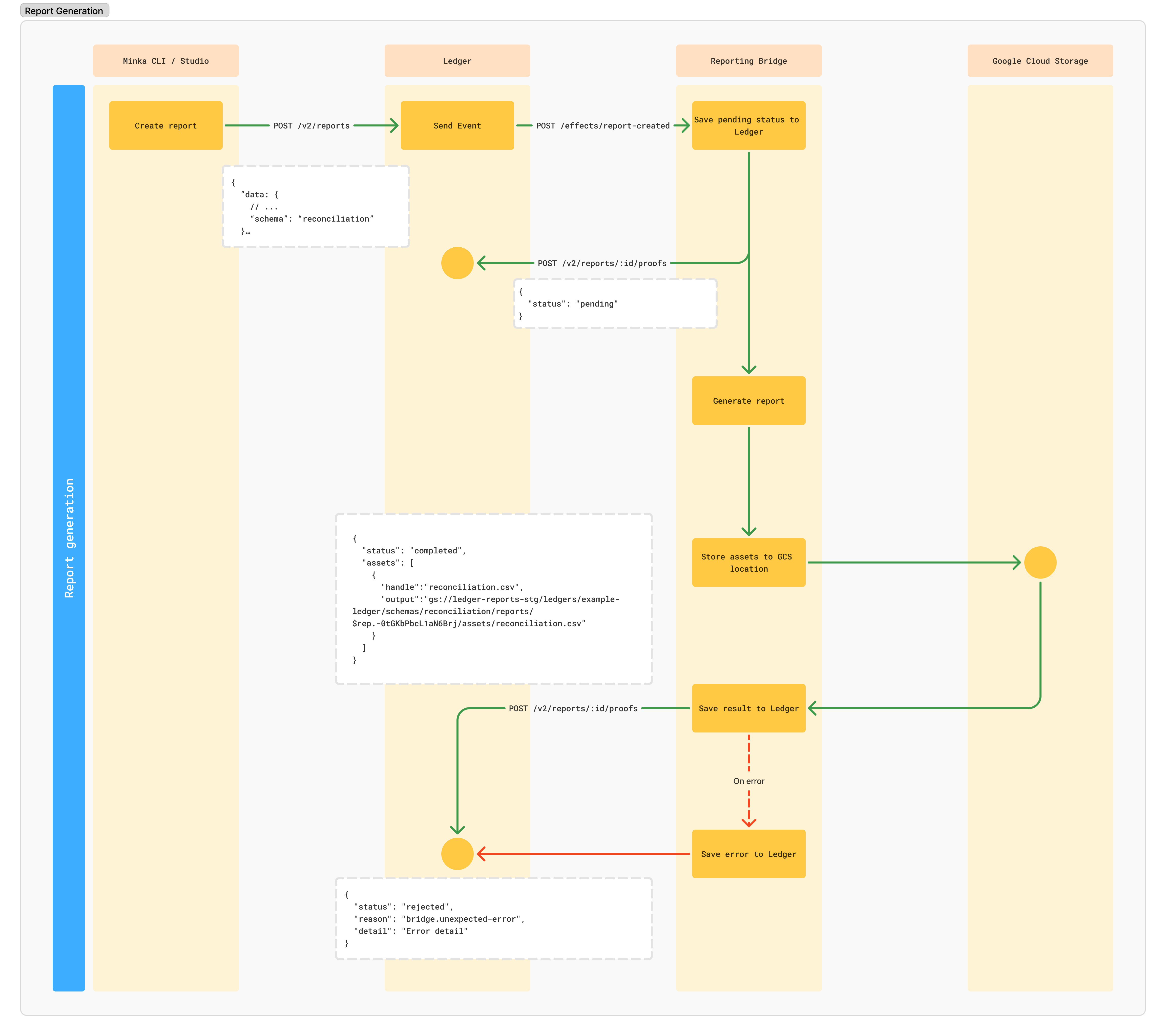The width and height of the screenshot is (1166, 1036).
Task: Click Save error to Ledger box
Action: (x=748, y=854)
